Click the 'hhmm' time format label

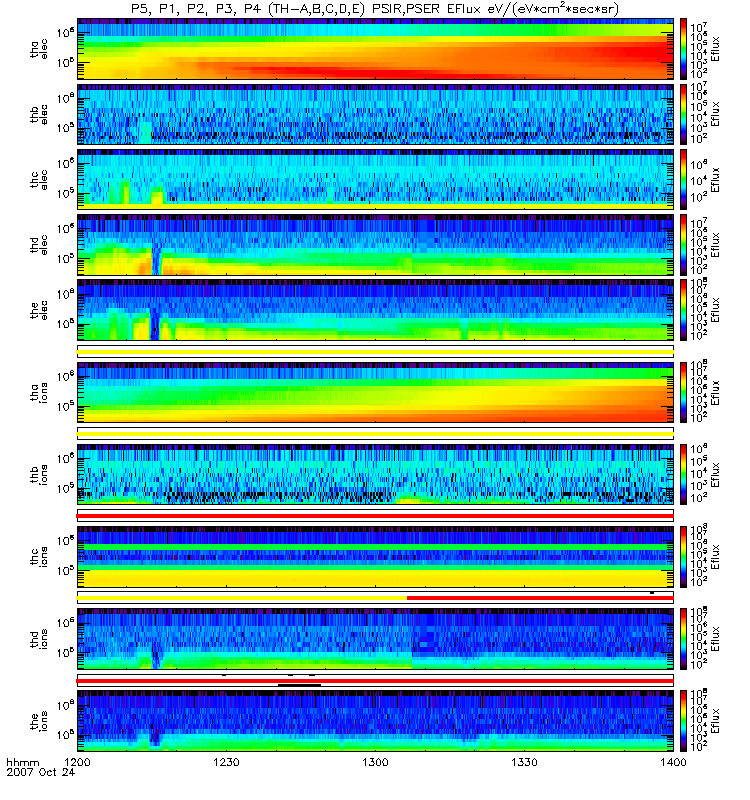[22, 763]
